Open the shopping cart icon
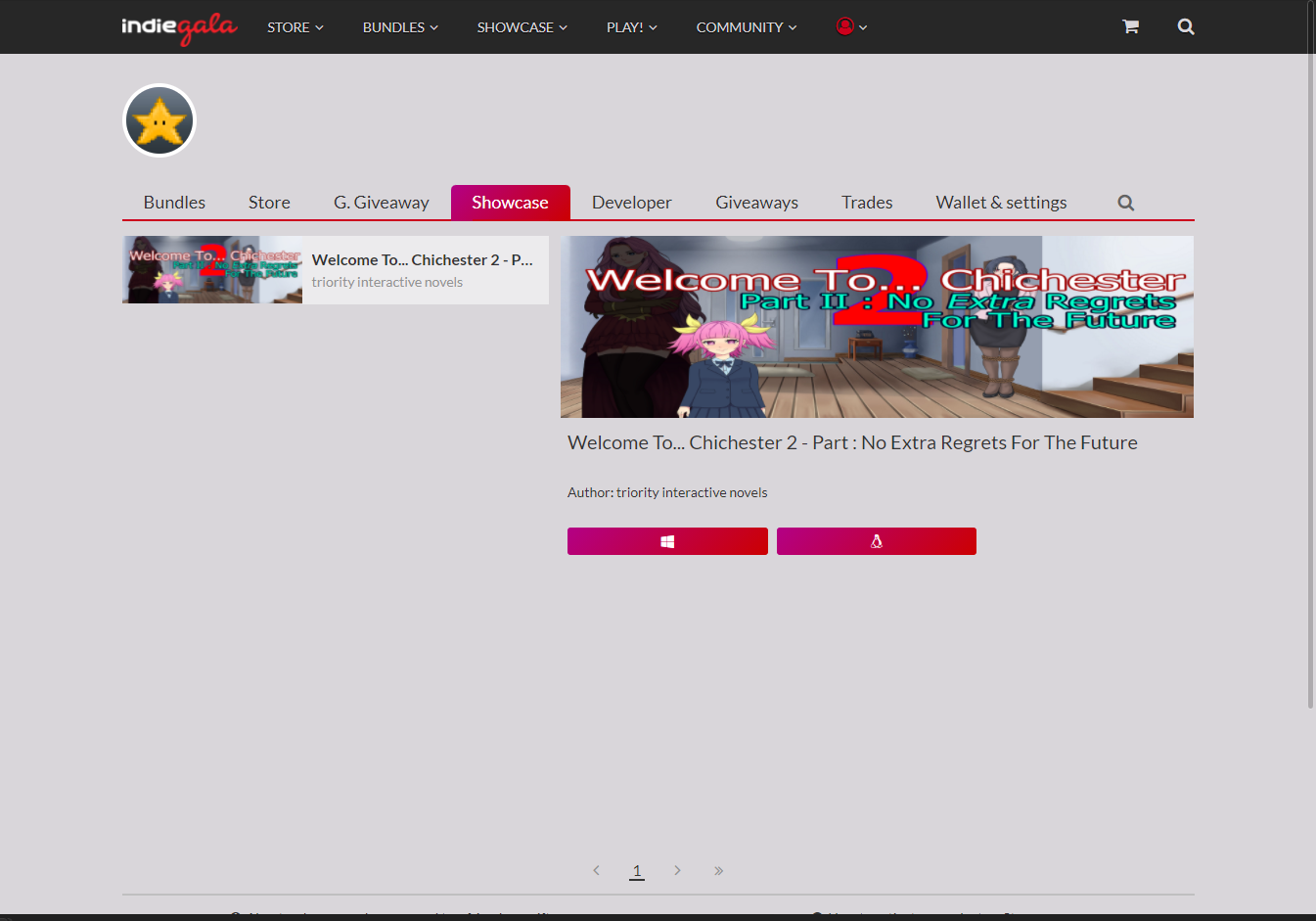The width and height of the screenshot is (1316, 921). point(1130,26)
